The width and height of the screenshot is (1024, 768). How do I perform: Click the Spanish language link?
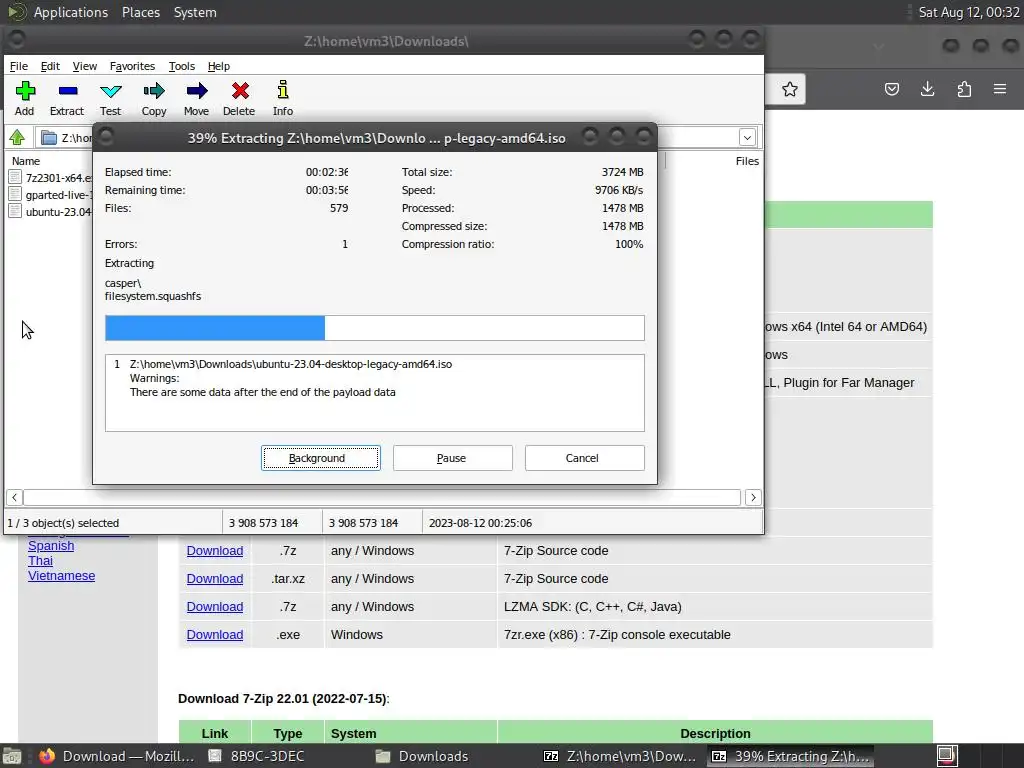click(51, 545)
